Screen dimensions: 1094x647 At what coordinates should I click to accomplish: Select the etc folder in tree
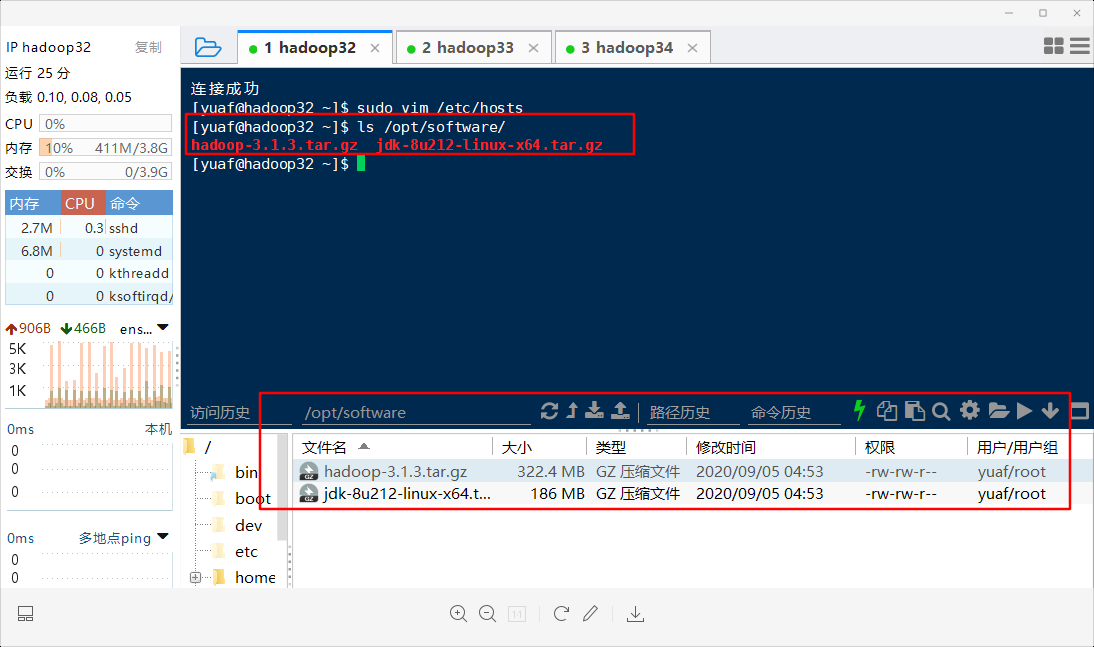coord(246,551)
